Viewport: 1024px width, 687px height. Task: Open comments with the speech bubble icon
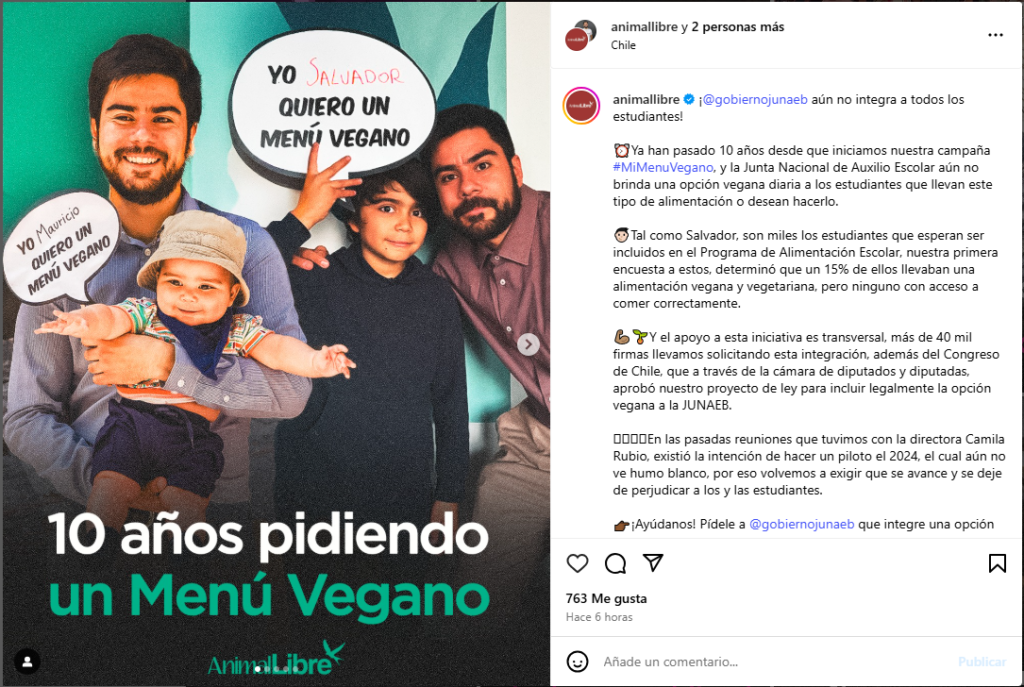tap(615, 563)
